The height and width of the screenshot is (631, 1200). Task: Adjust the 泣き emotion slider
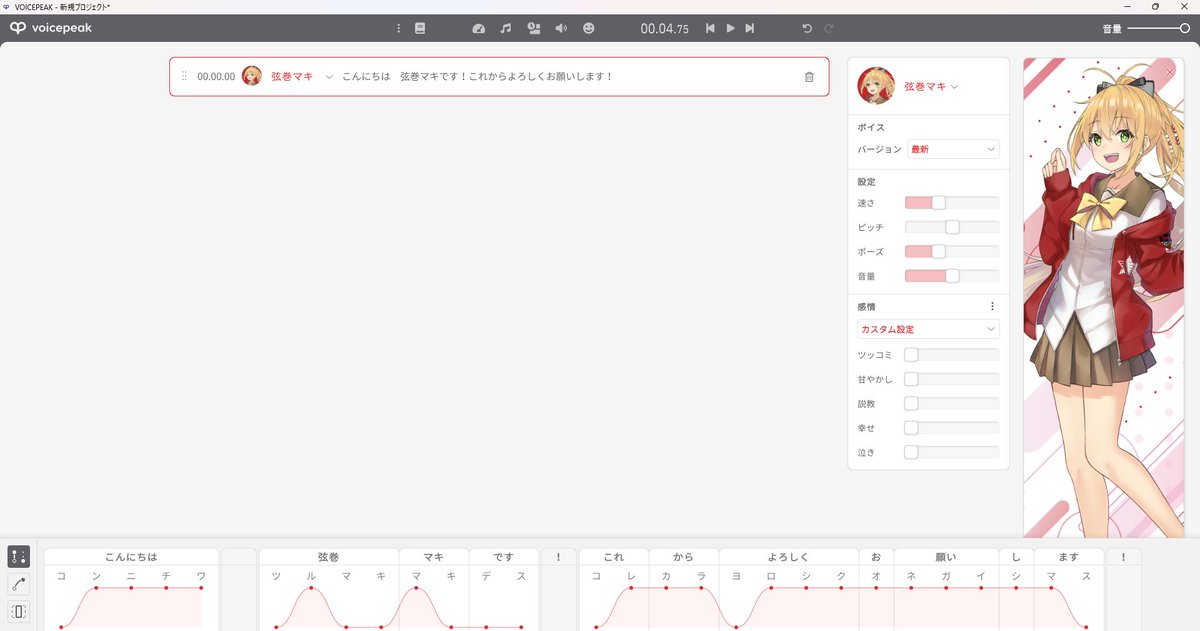pyautogui.click(x=951, y=452)
